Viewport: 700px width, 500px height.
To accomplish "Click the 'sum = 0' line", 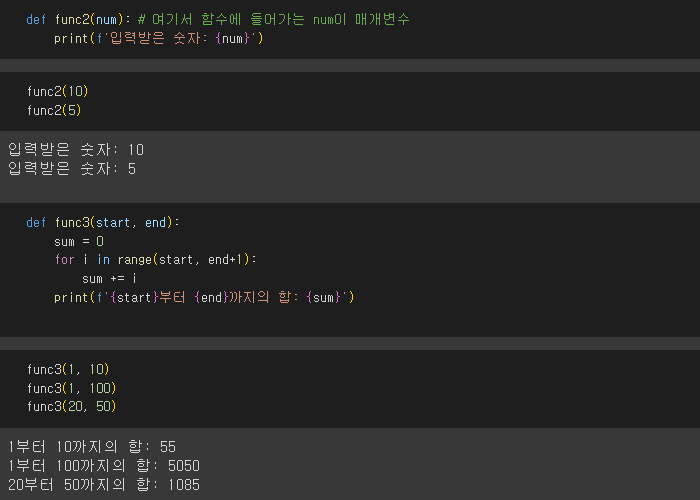I will pos(79,242).
